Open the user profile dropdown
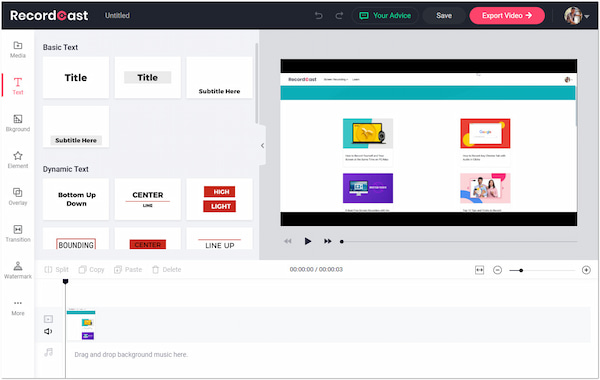 577,16
